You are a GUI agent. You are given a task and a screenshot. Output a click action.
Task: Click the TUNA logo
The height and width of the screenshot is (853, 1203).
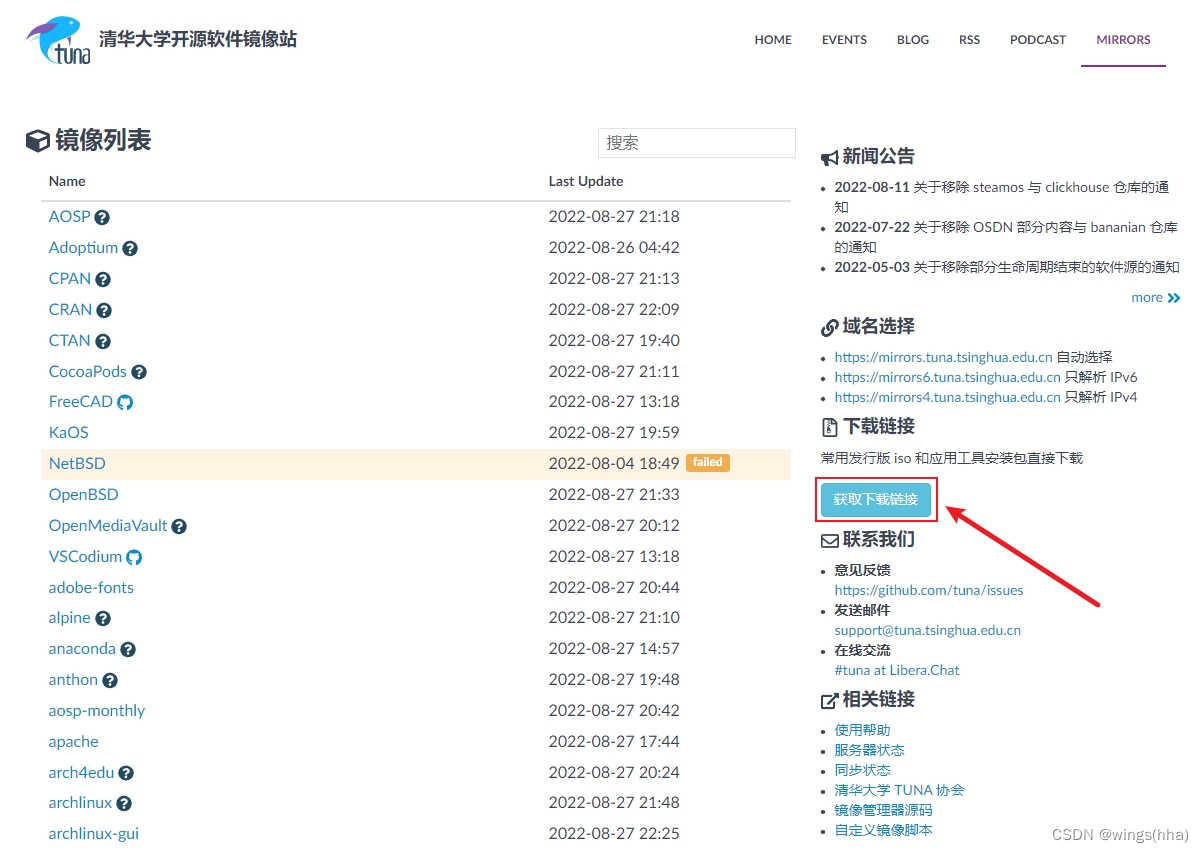(59, 40)
